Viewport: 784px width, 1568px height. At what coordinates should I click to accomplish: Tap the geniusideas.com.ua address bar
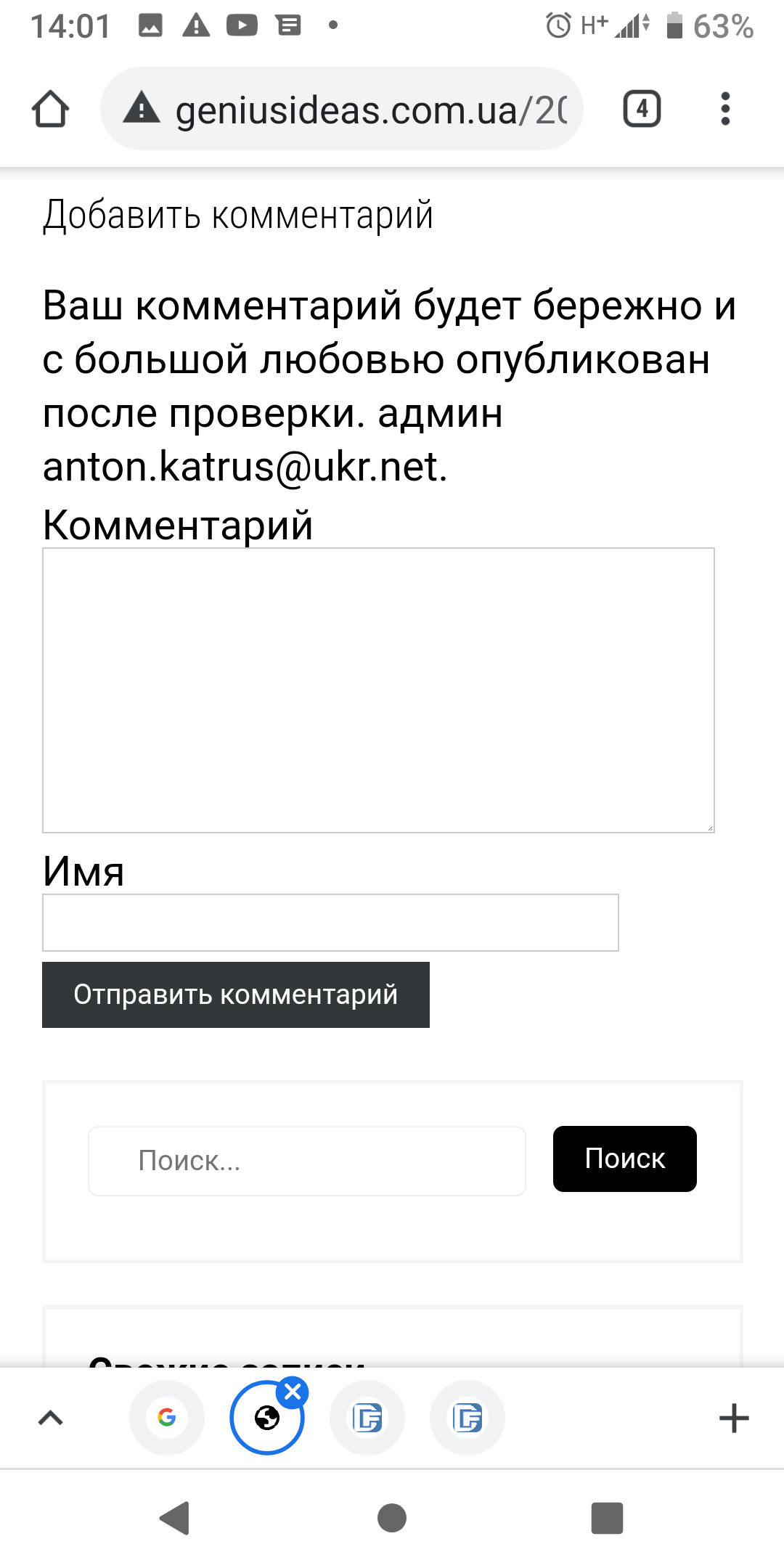(x=370, y=110)
